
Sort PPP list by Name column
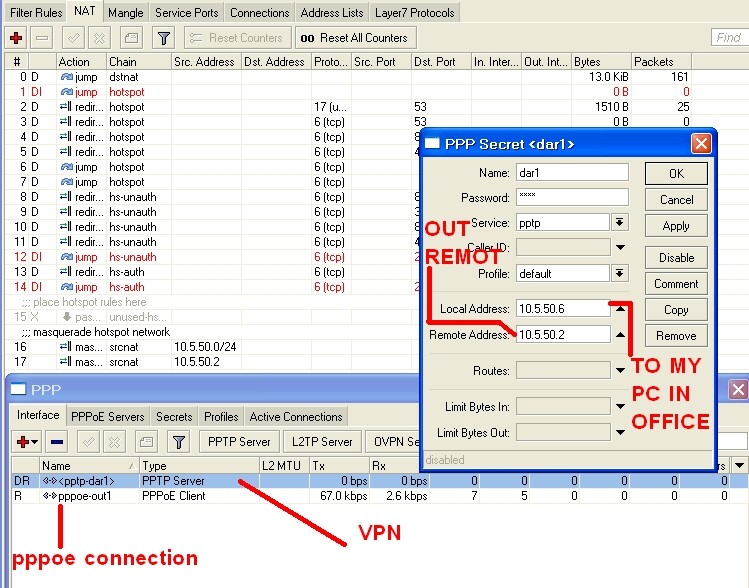(89, 465)
